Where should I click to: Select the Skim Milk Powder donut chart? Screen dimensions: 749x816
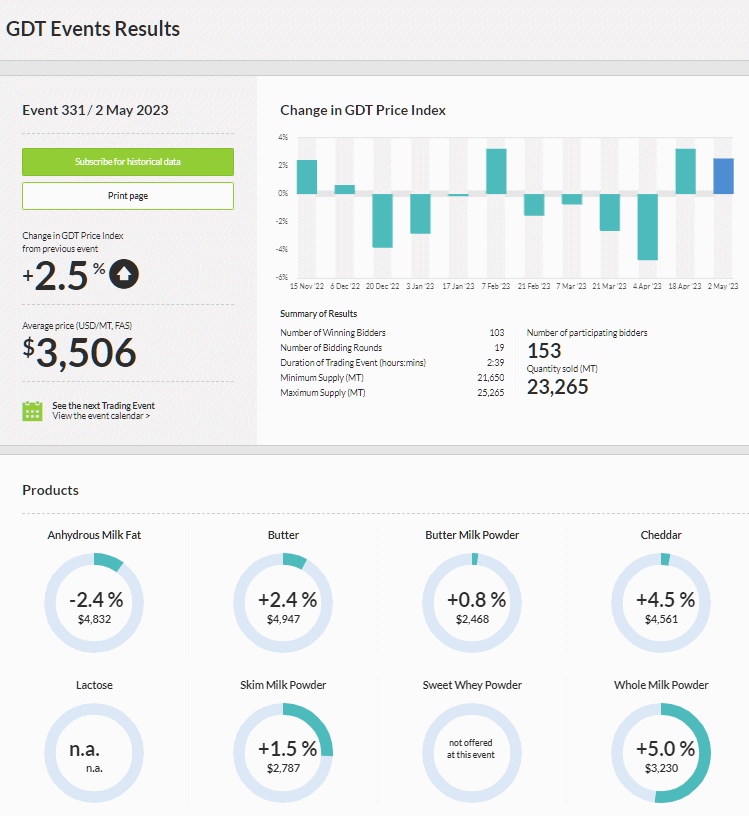(283, 753)
